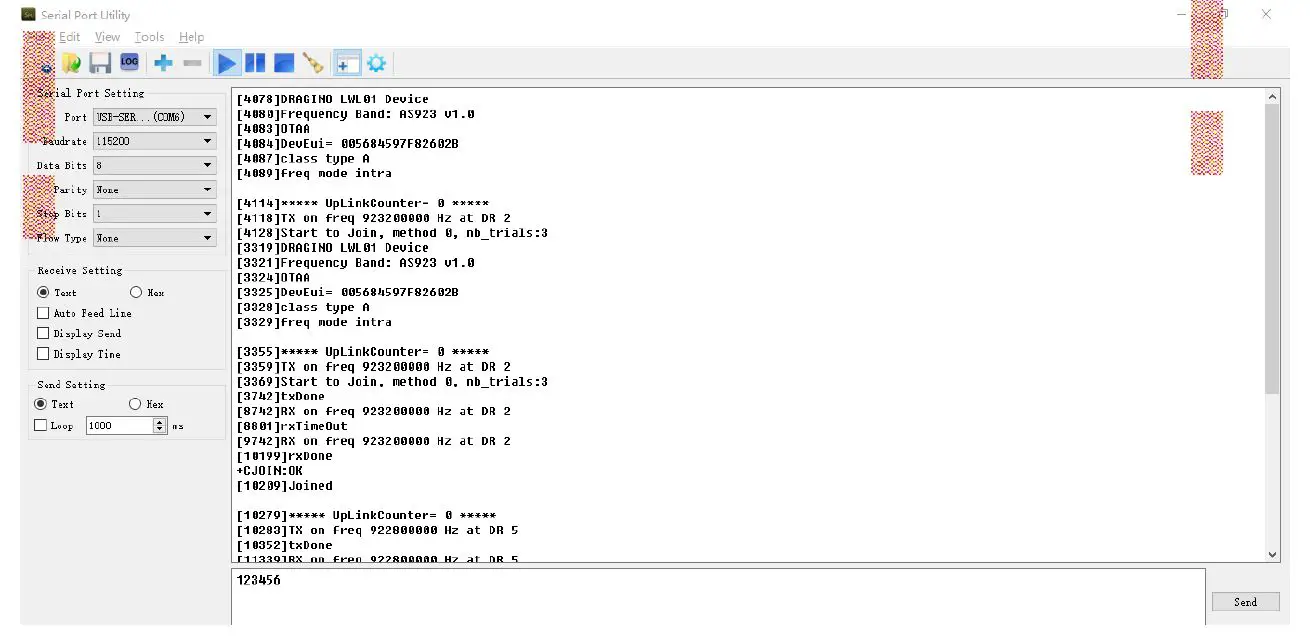Viewport: 1310px width, 640px height.
Task: Click the '[3321]Frequency Band: AS923 v1.0' line
Action: click(355, 263)
